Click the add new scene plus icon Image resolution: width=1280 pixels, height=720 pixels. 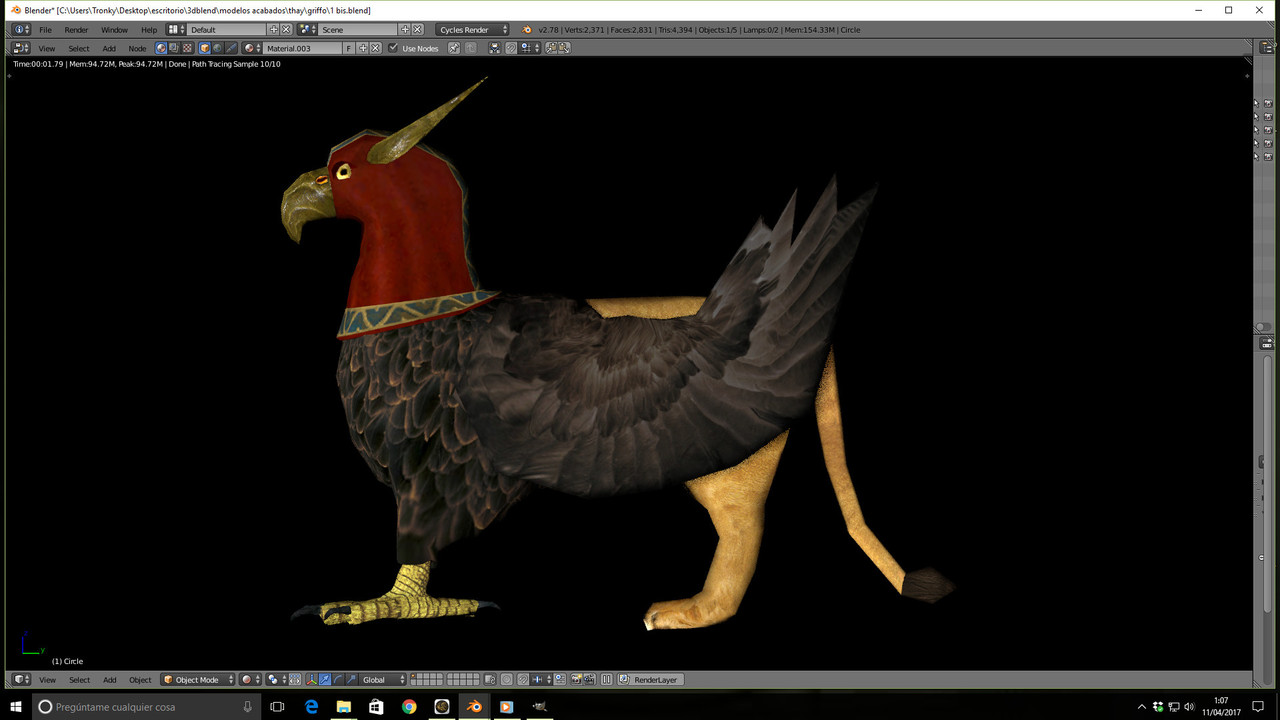[x=405, y=30]
